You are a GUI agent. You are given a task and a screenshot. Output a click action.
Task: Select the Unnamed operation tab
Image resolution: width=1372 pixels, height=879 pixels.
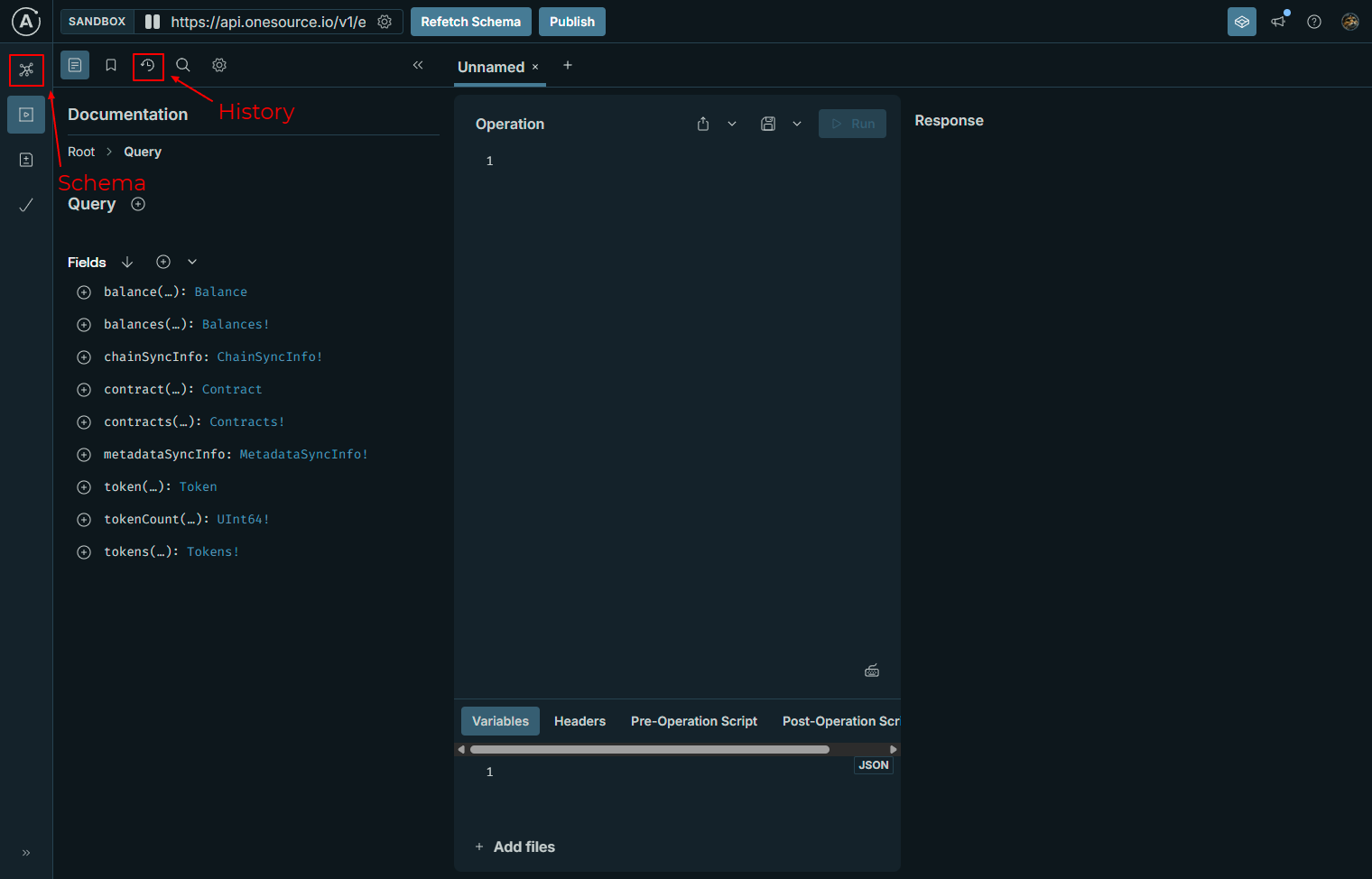(491, 67)
